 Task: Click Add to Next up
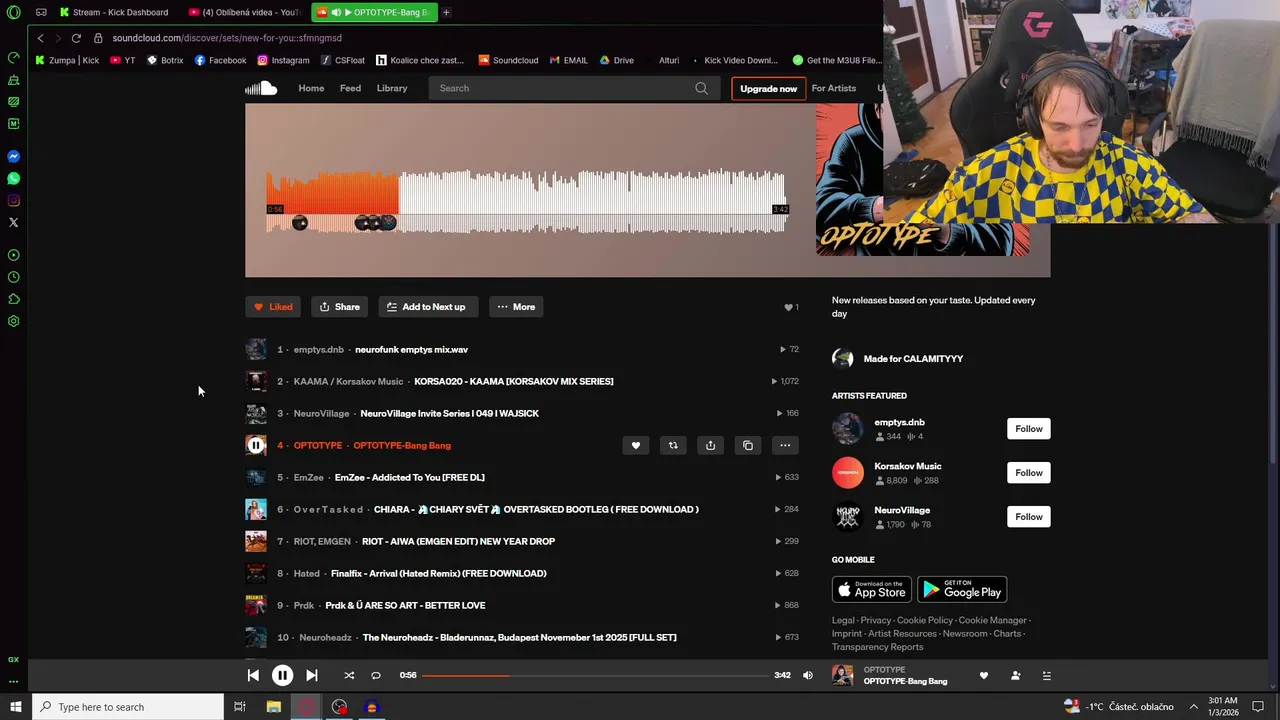coord(428,307)
